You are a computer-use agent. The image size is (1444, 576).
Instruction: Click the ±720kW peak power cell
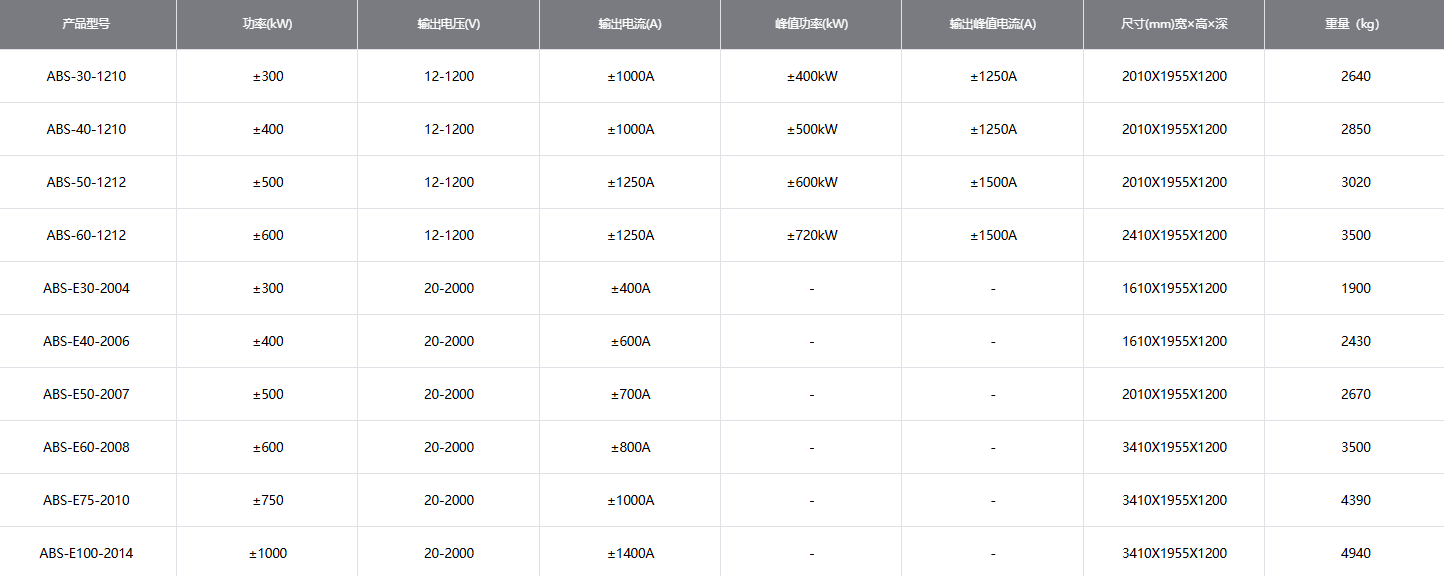point(811,235)
